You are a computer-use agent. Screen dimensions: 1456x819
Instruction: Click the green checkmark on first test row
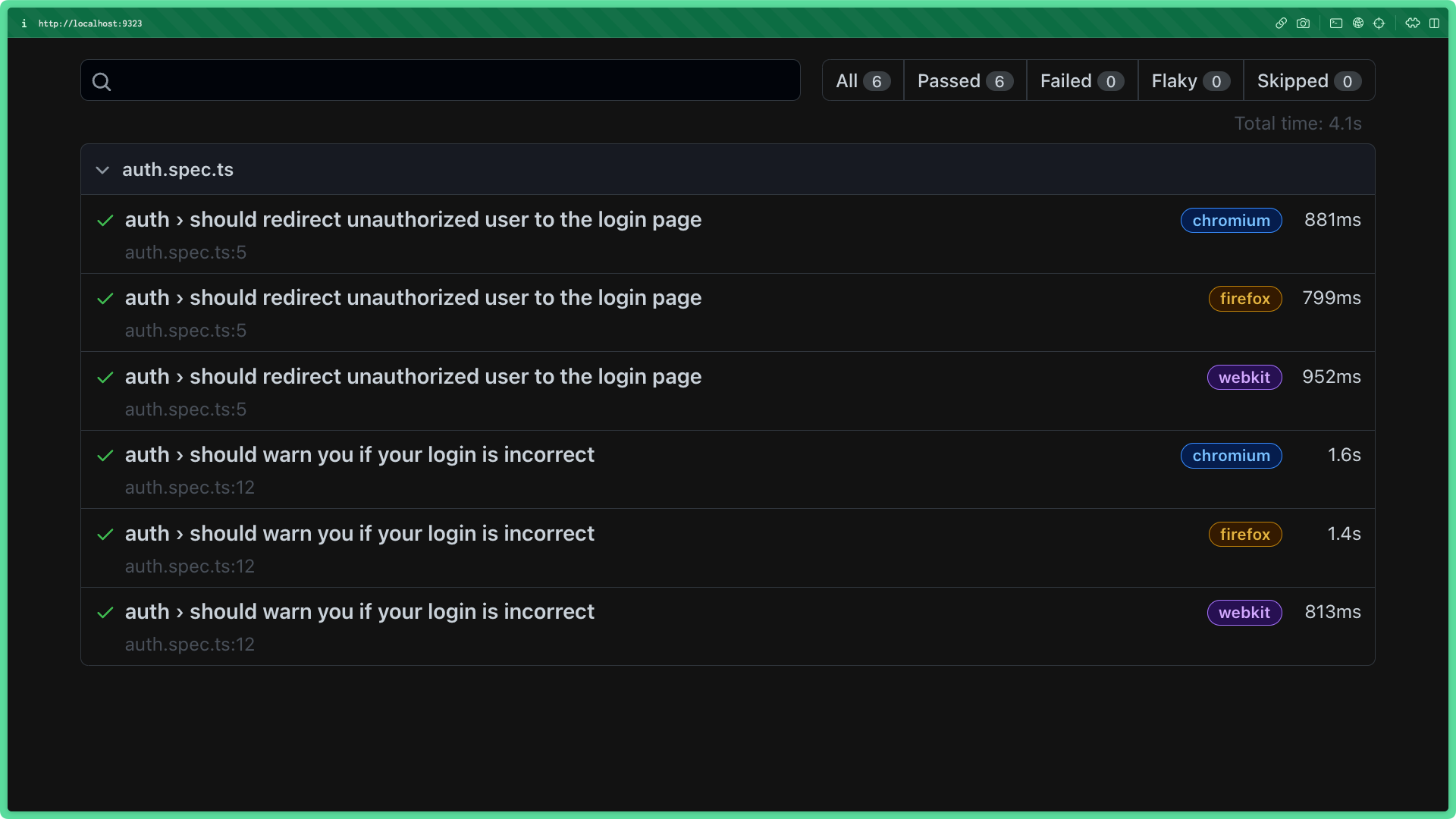tap(105, 219)
